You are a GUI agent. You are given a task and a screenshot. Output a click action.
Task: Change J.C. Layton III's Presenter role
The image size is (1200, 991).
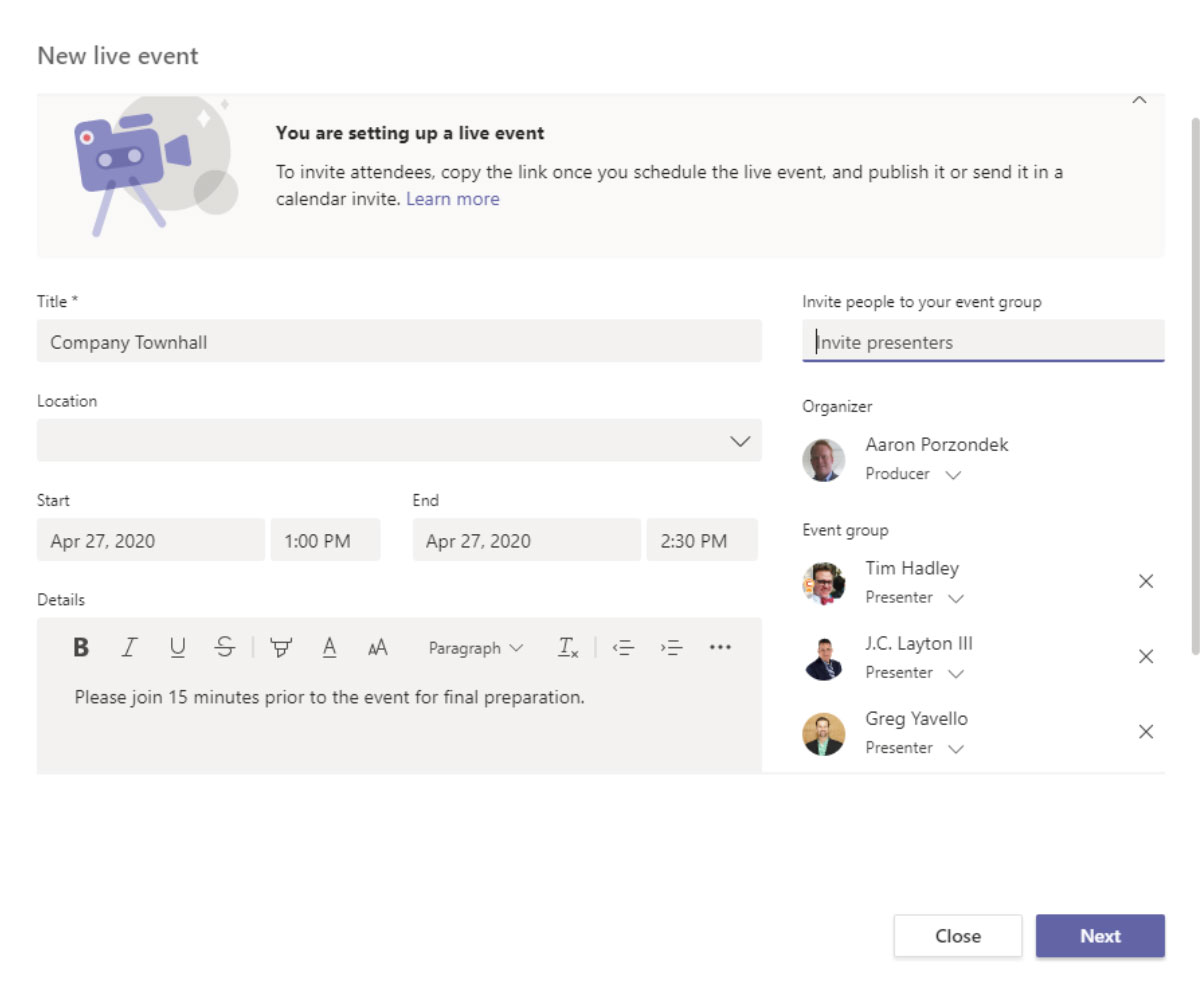coord(915,672)
